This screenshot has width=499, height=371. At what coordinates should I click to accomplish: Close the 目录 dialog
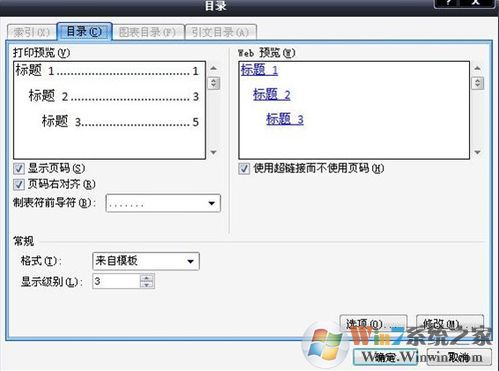(477, 3)
